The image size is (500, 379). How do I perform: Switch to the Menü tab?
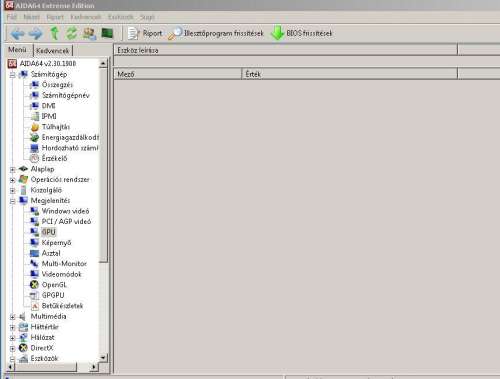[17, 50]
